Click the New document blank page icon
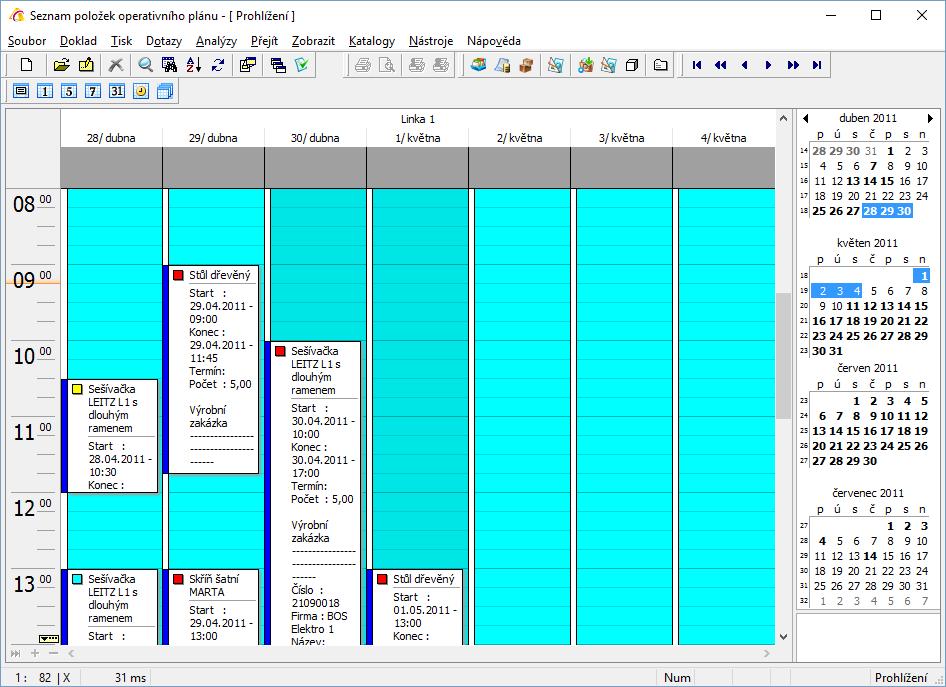Screen dimensions: 946x687 point(26,65)
